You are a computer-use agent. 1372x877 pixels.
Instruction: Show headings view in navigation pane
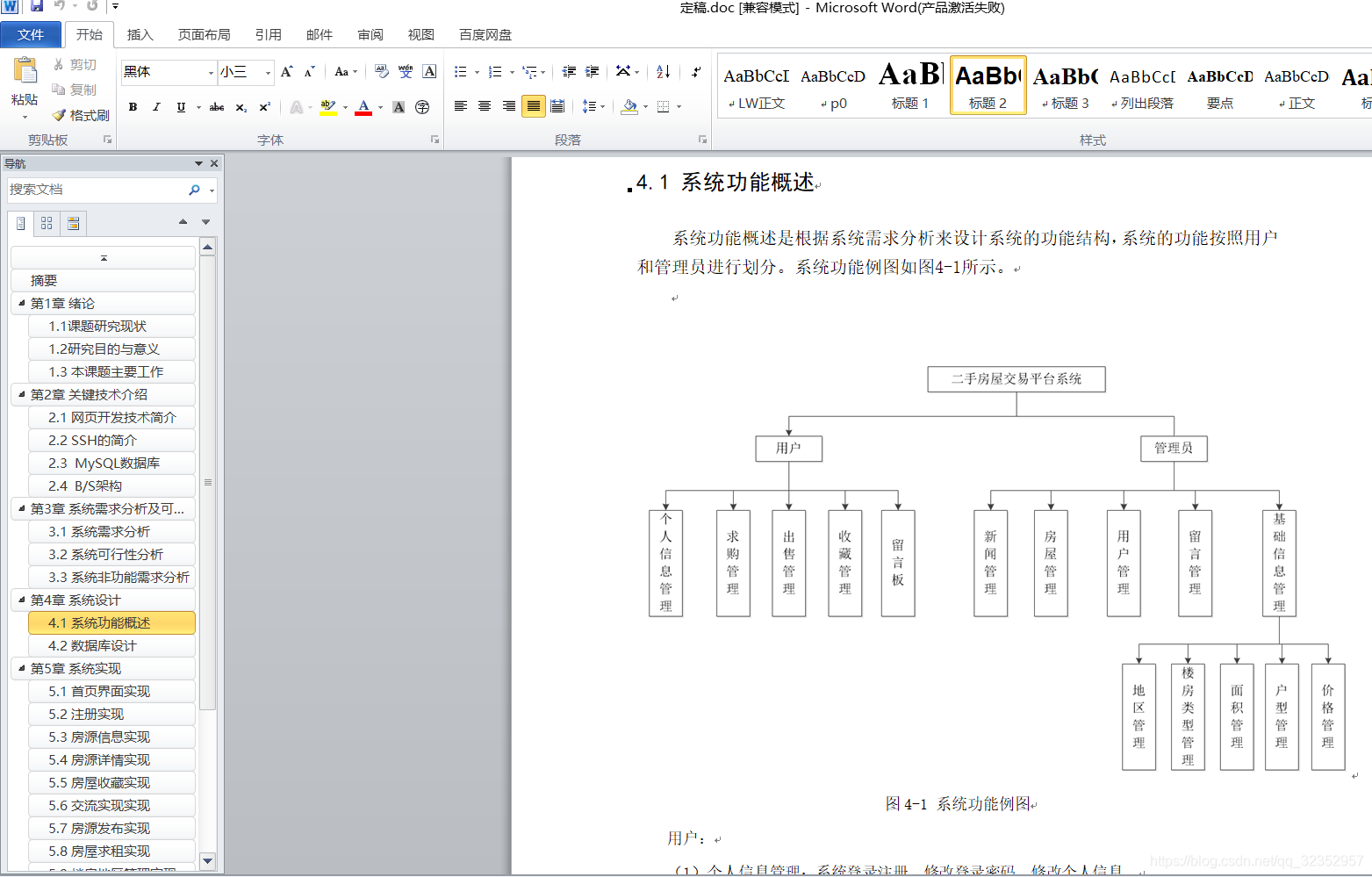(21, 223)
